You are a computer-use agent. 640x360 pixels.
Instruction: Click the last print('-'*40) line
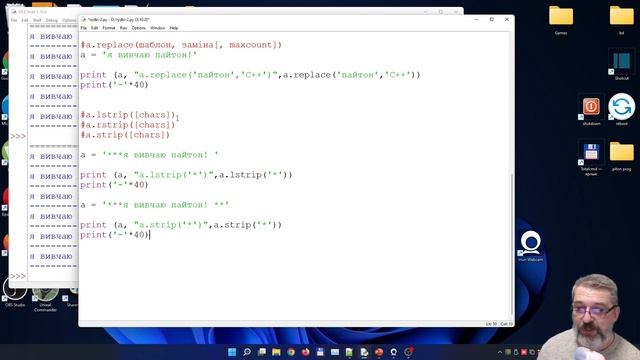tap(114, 235)
